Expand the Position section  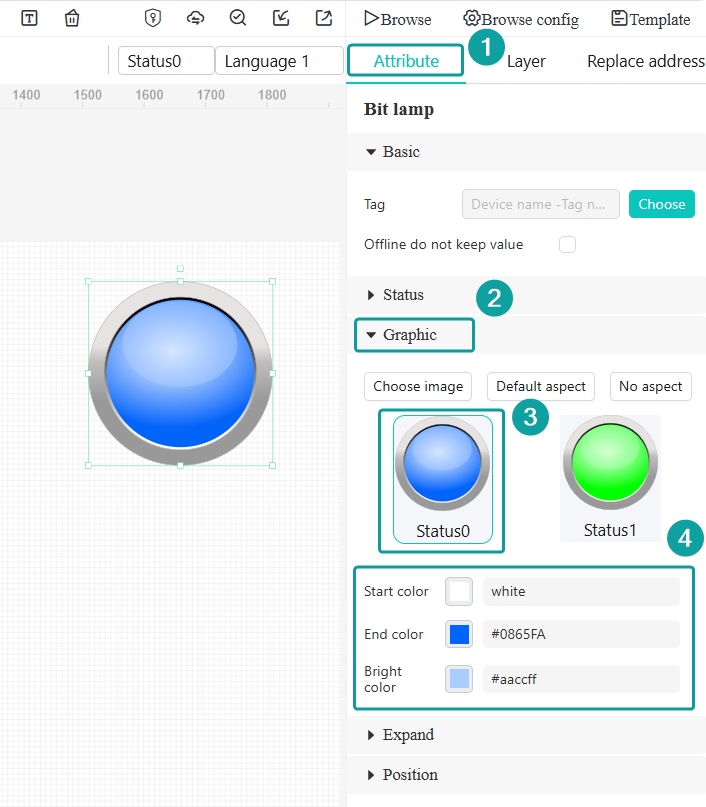click(526, 775)
